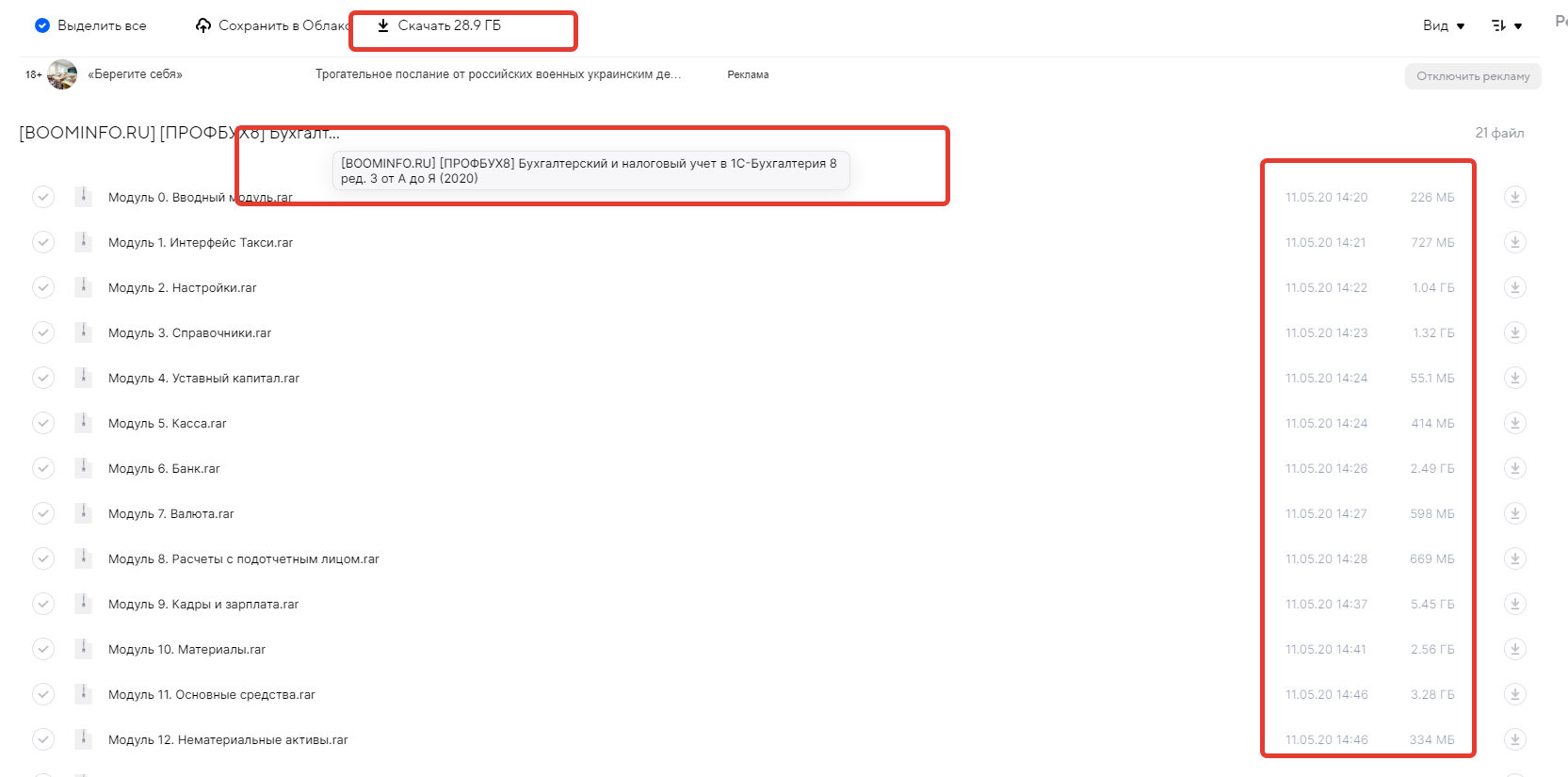Click archive file icon of Модуль 7. Валюта.rar
Screen dimensions: 1568x777
point(84,512)
